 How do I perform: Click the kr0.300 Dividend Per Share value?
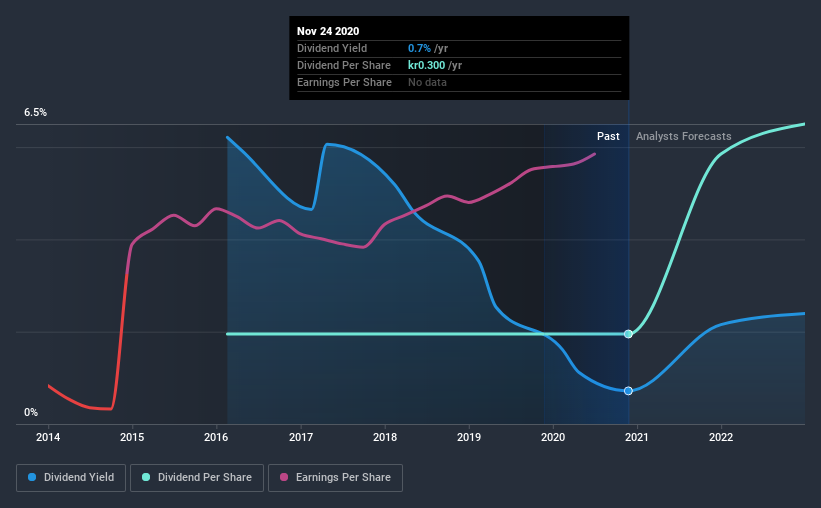pyautogui.click(x=426, y=65)
